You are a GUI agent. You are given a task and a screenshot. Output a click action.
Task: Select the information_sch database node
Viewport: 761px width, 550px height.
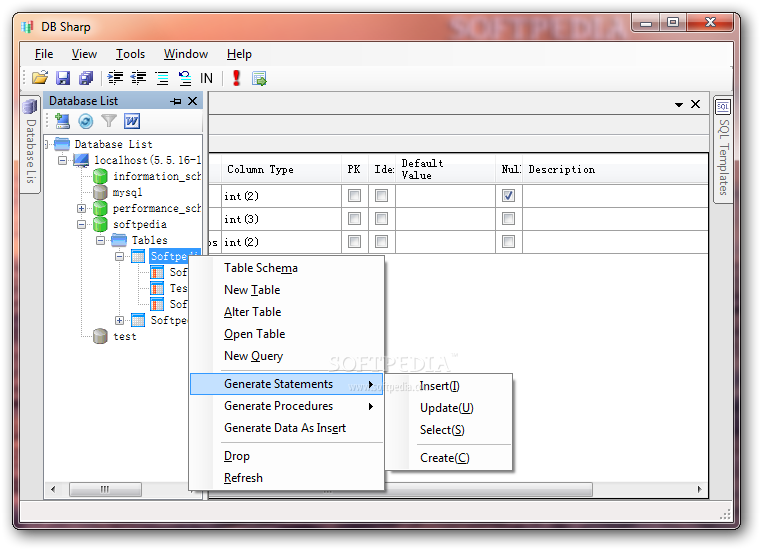(x=157, y=176)
